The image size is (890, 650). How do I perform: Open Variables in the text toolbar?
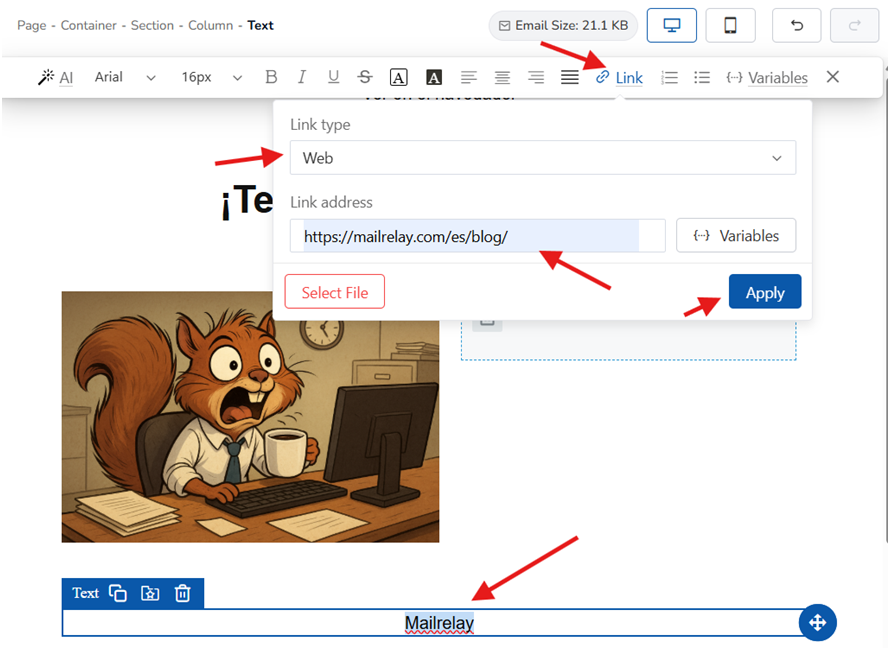[x=767, y=78]
